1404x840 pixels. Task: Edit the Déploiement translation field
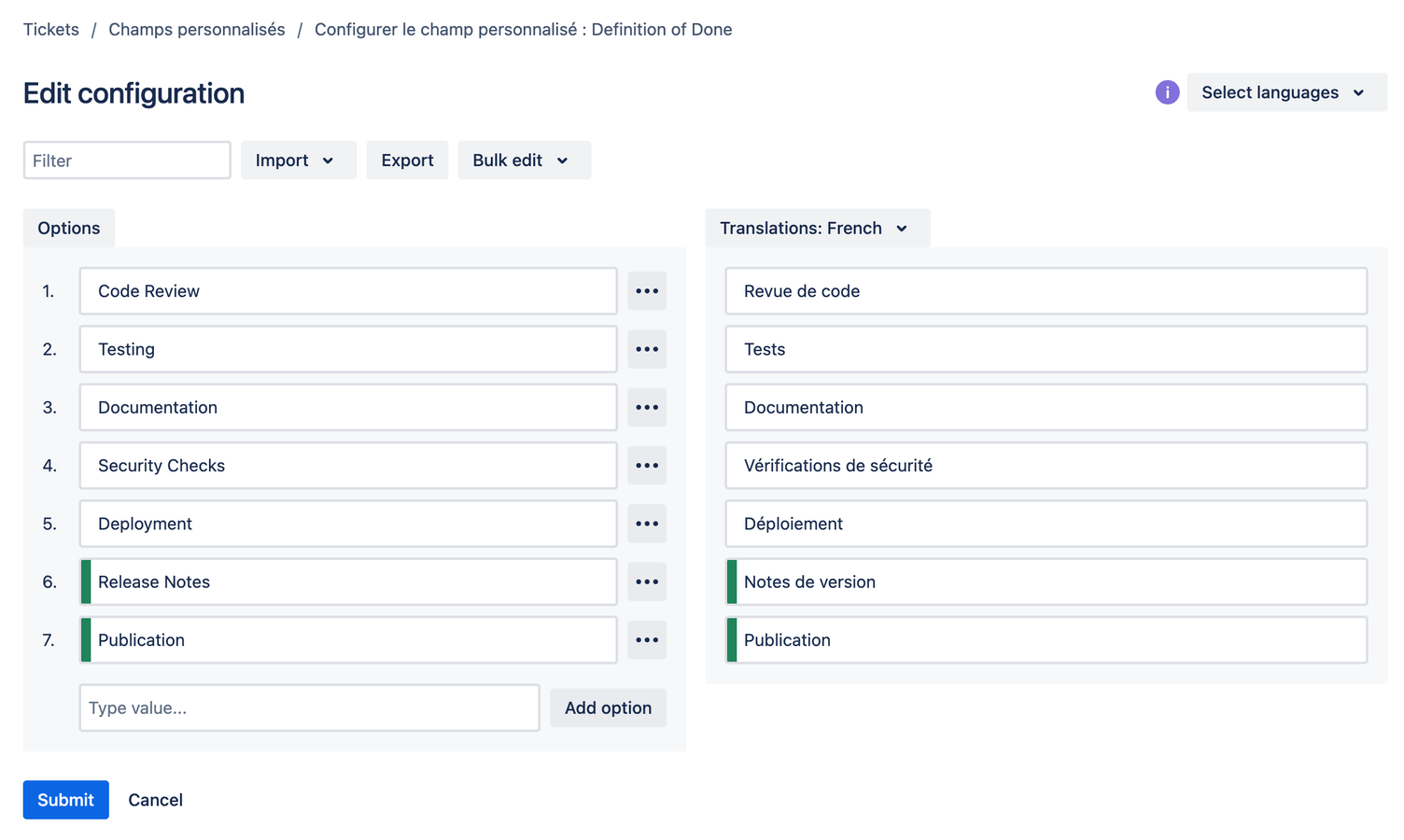(1046, 524)
